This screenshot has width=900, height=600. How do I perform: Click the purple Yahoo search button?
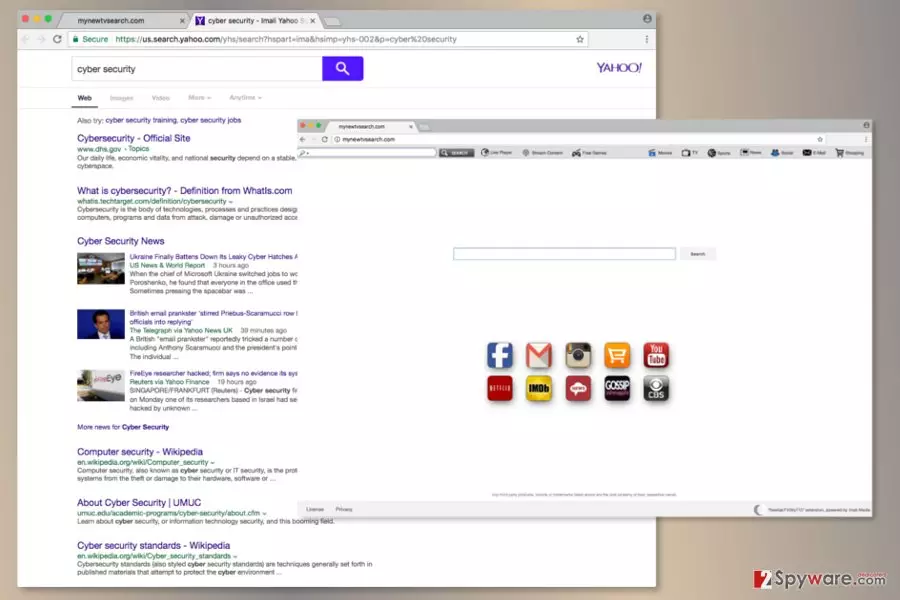[343, 68]
